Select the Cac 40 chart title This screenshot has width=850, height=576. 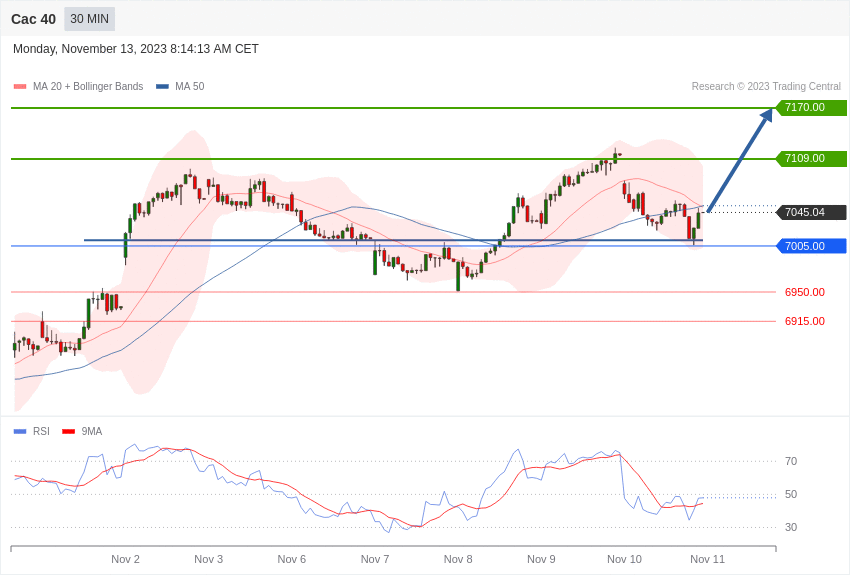point(33,19)
